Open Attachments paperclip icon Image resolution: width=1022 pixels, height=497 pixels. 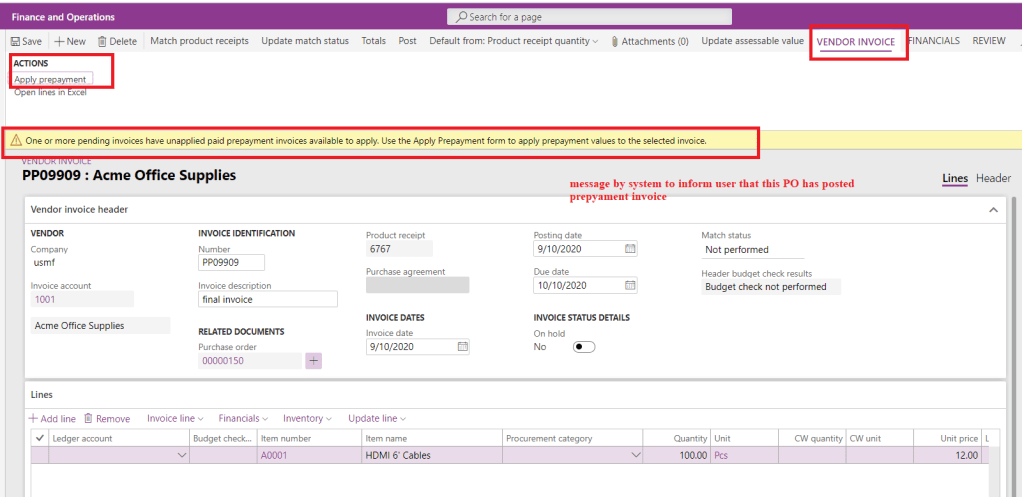click(x=615, y=41)
